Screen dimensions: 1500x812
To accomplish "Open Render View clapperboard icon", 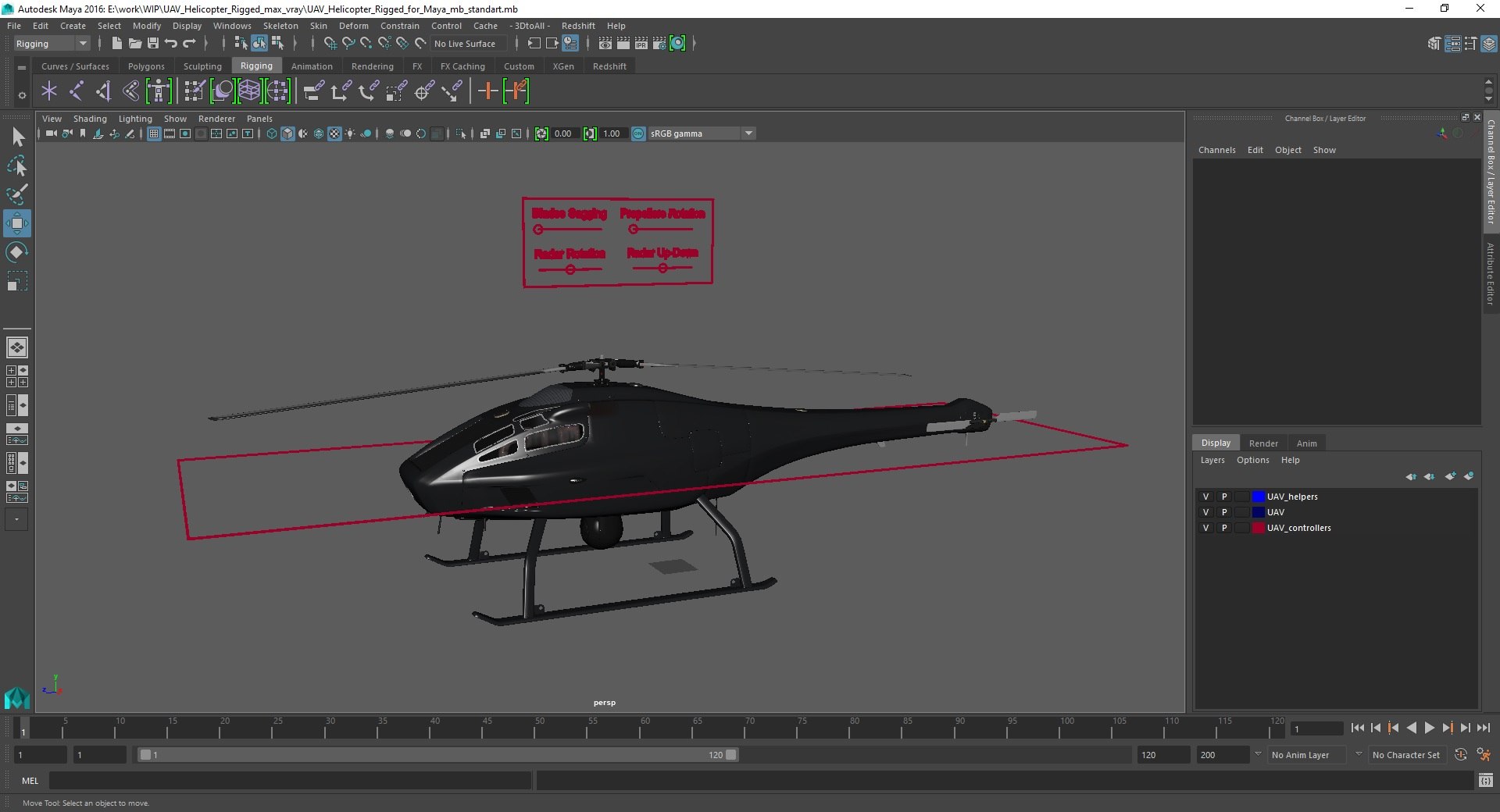I will click(605, 44).
